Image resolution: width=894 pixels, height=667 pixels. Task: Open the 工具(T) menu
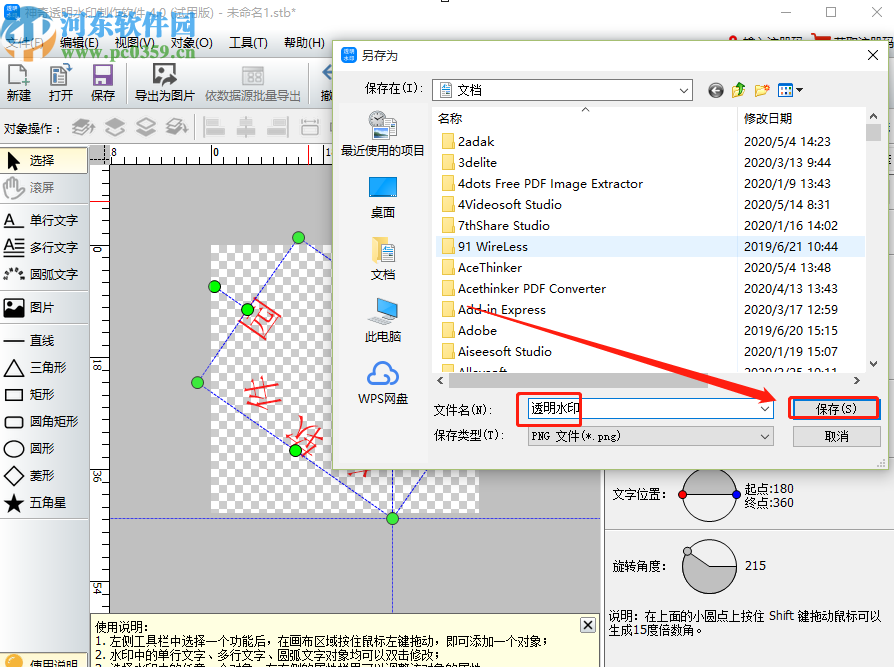pos(248,43)
